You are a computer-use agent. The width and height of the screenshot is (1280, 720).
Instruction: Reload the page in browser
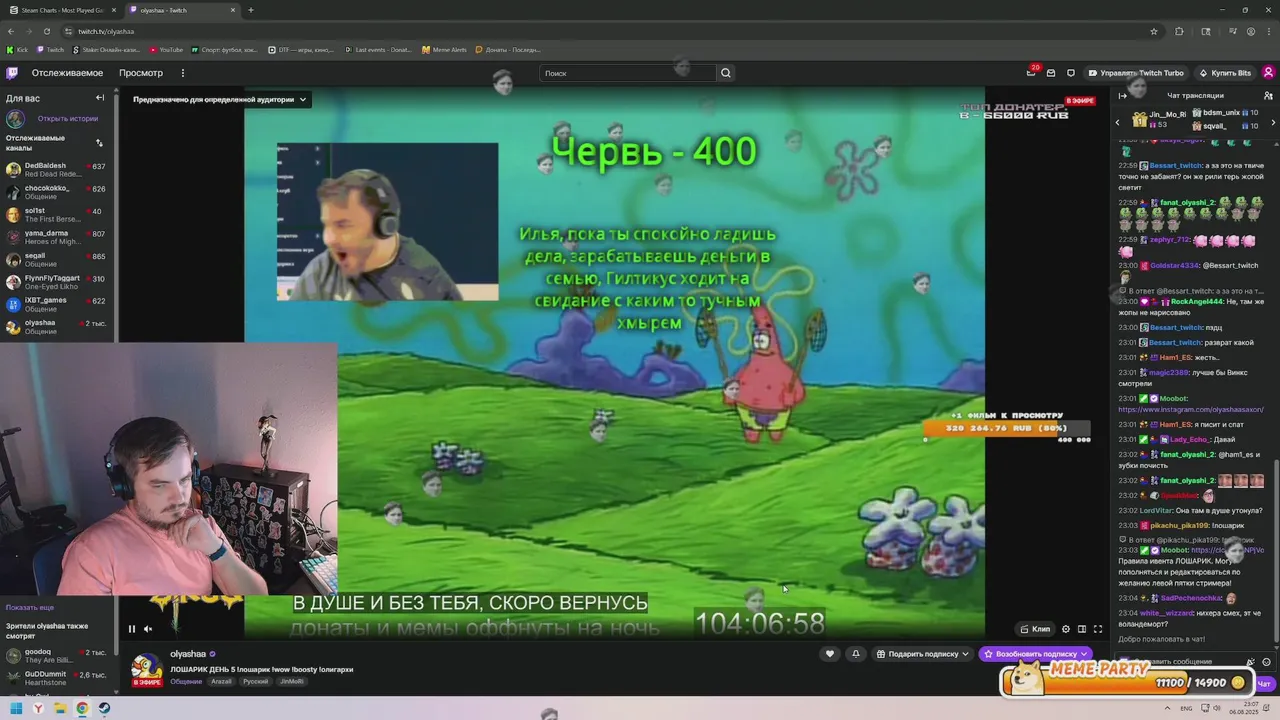[x=47, y=31]
